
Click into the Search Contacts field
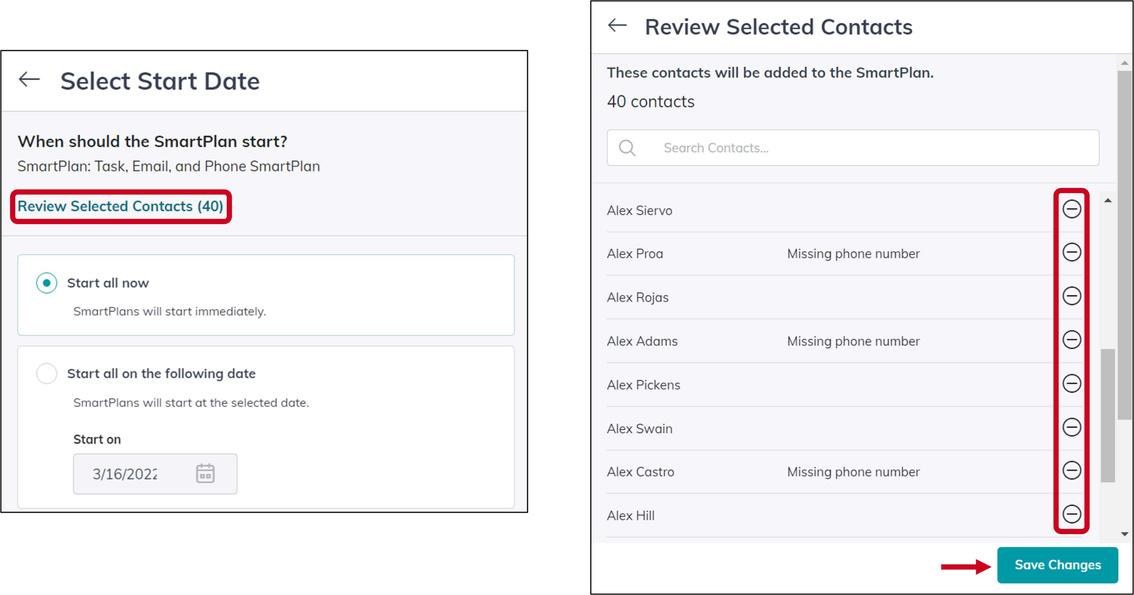point(870,148)
